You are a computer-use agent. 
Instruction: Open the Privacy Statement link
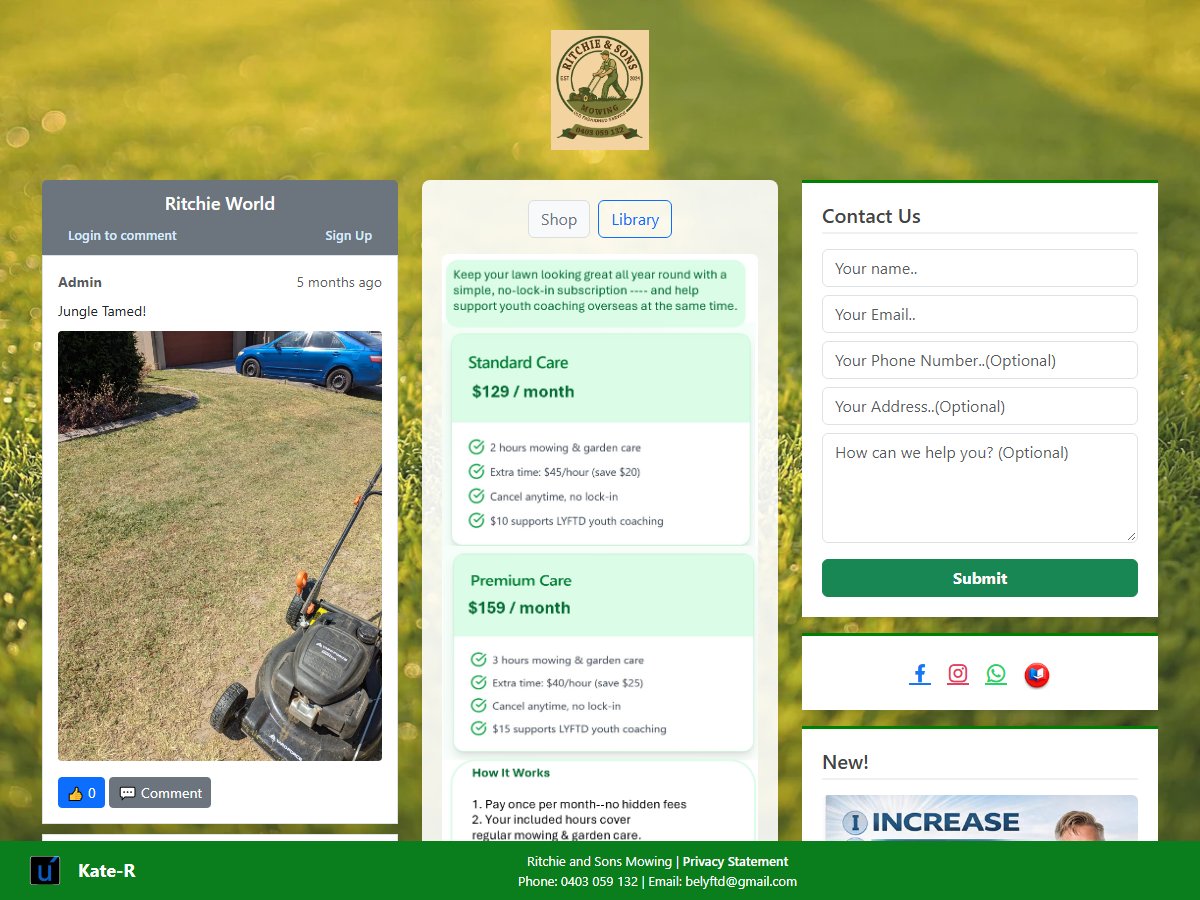pos(735,861)
